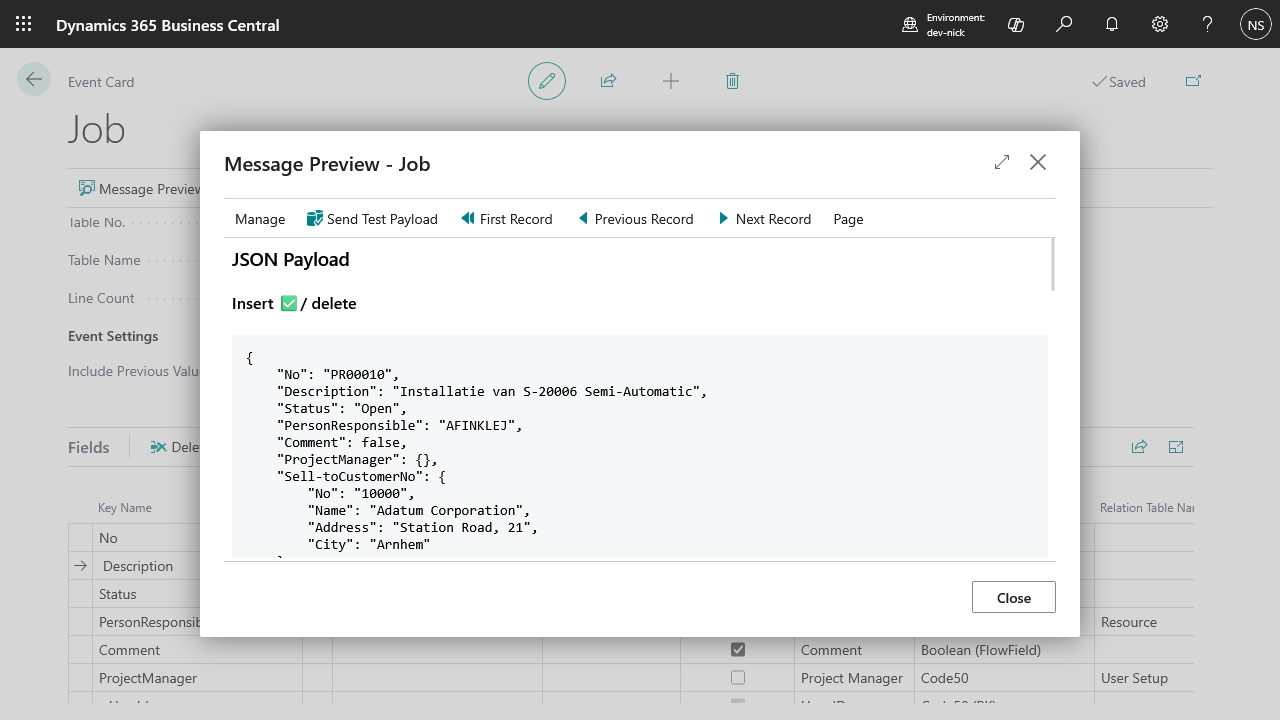Viewport: 1280px width, 720px height.
Task: Toggle the checkbox in Project Manager row
Action: tap(738, 678)
